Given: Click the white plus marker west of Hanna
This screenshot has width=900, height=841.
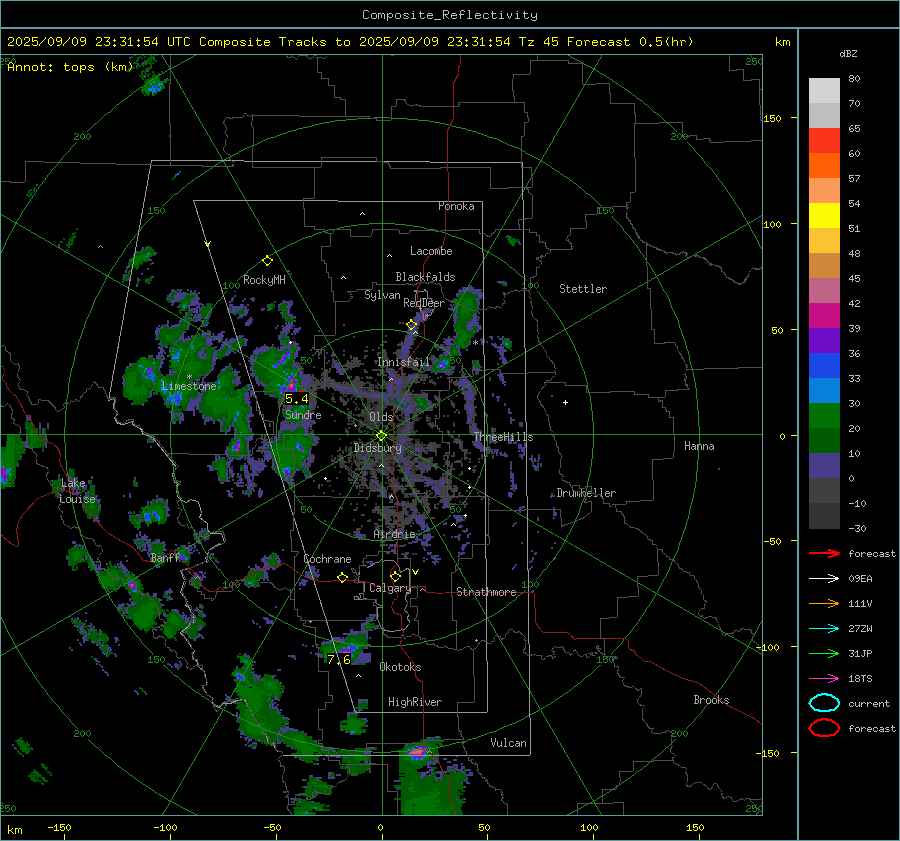Looking at the screenshot, I should coord(565,402).
